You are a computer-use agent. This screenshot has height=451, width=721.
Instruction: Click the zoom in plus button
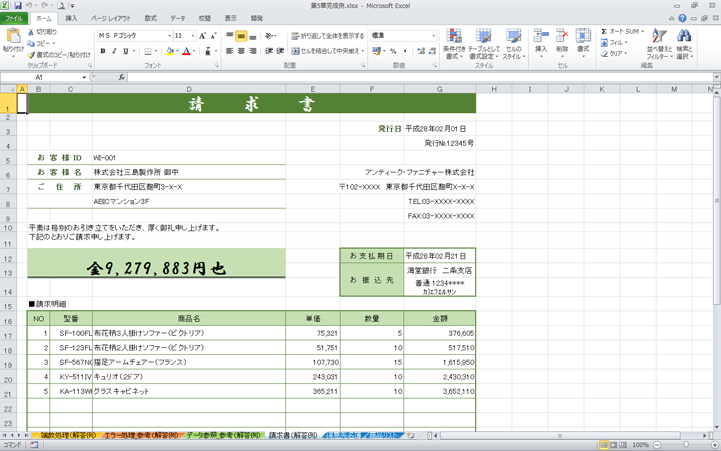715,445
